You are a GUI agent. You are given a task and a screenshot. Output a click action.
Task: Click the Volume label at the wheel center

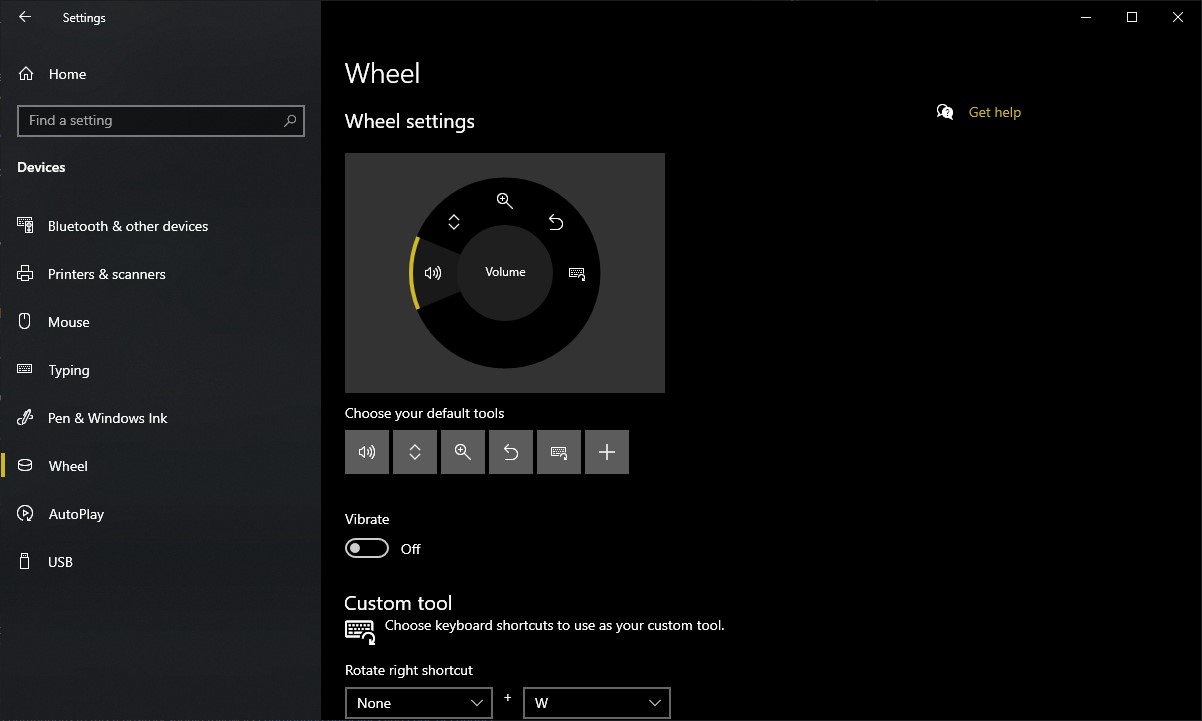click(505, 271)
